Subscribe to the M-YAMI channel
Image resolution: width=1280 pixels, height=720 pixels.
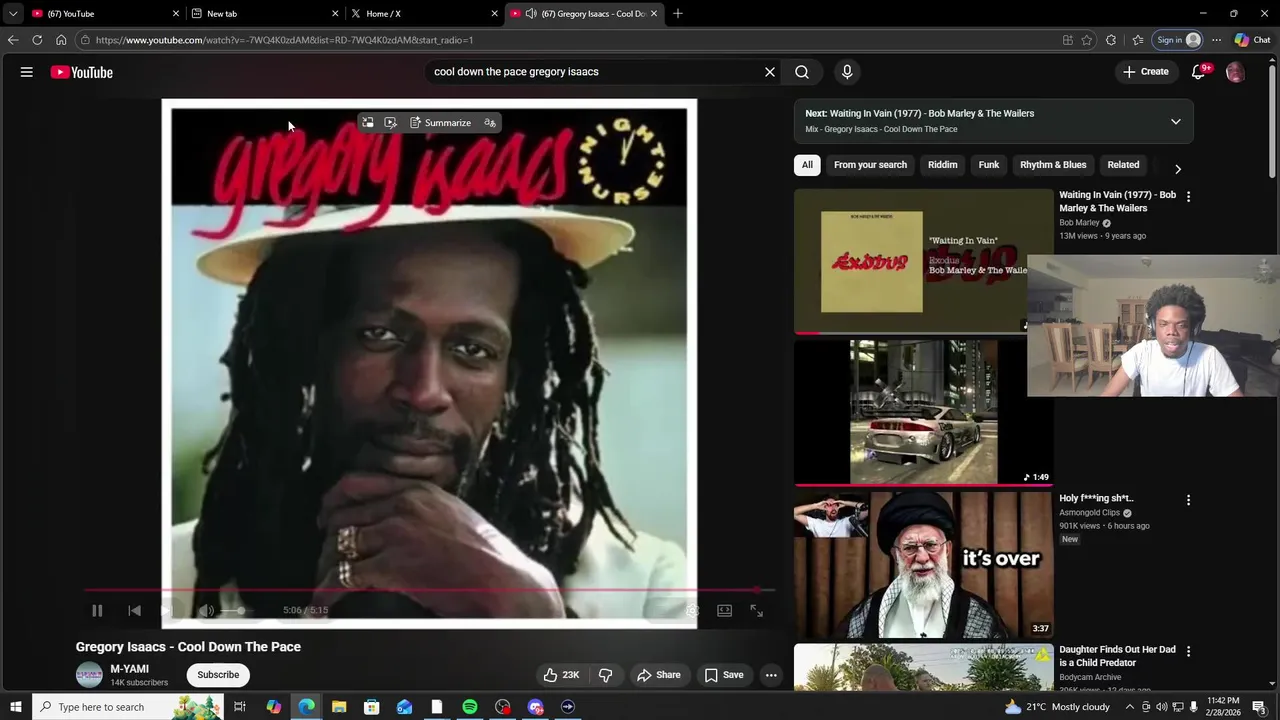pyautogui.click(x=218, y=675)
